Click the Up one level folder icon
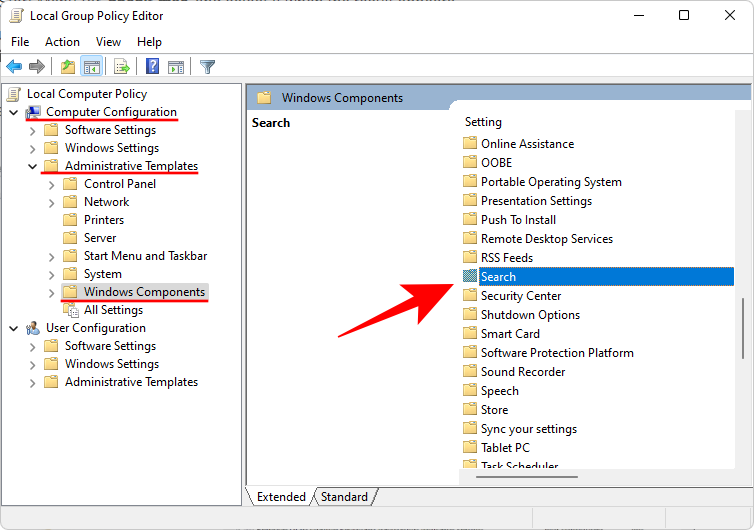 (x=67, y=67)
